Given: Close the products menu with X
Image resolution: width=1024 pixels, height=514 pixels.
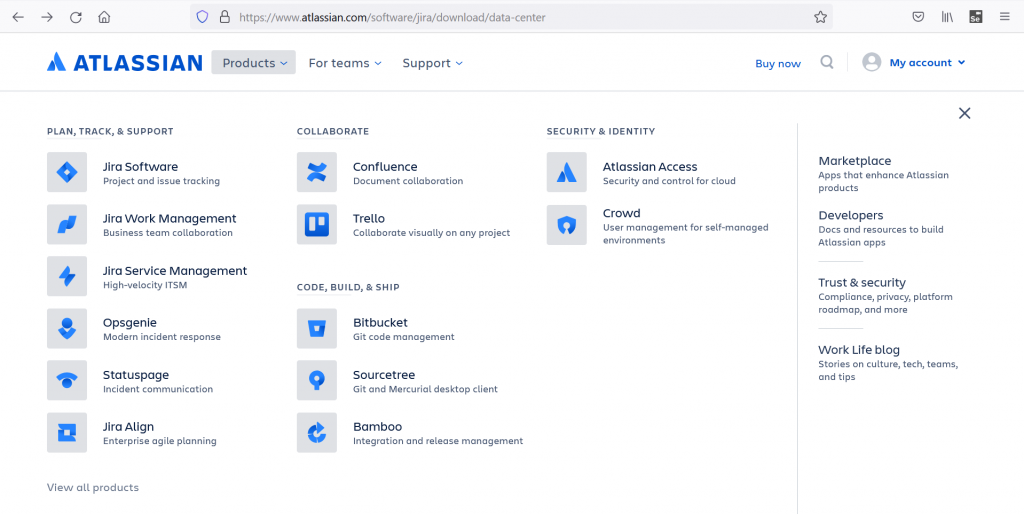Looking at the screenshot, I should coord(964,113).
